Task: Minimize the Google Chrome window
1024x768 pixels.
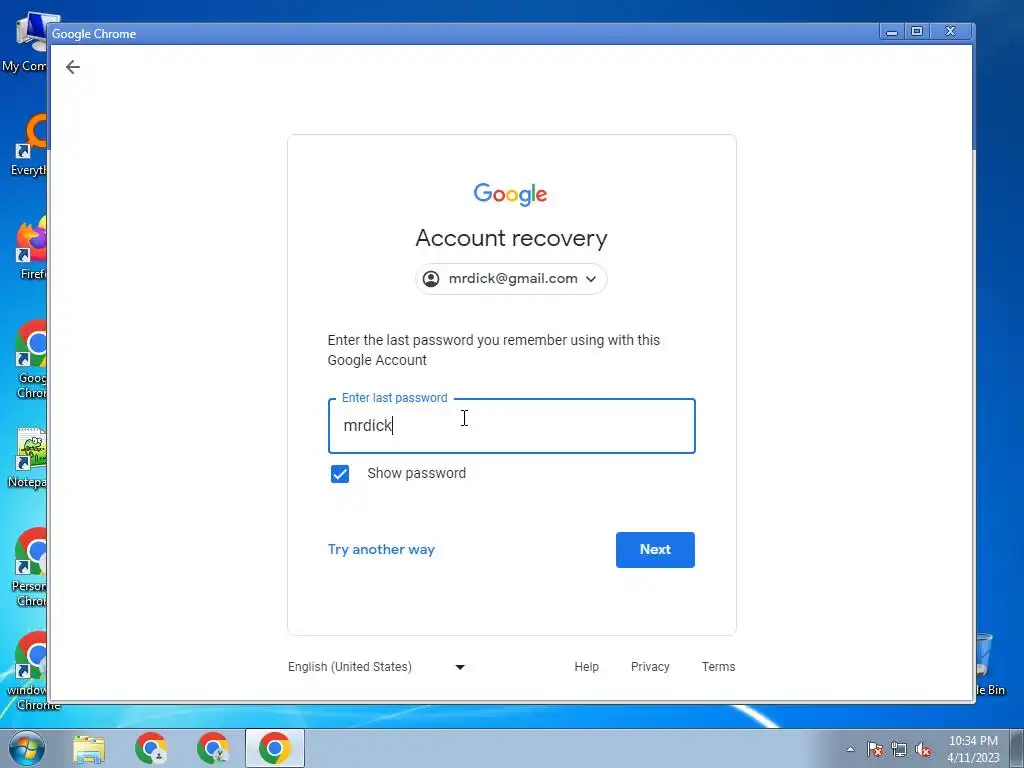Action: [891, 31]
